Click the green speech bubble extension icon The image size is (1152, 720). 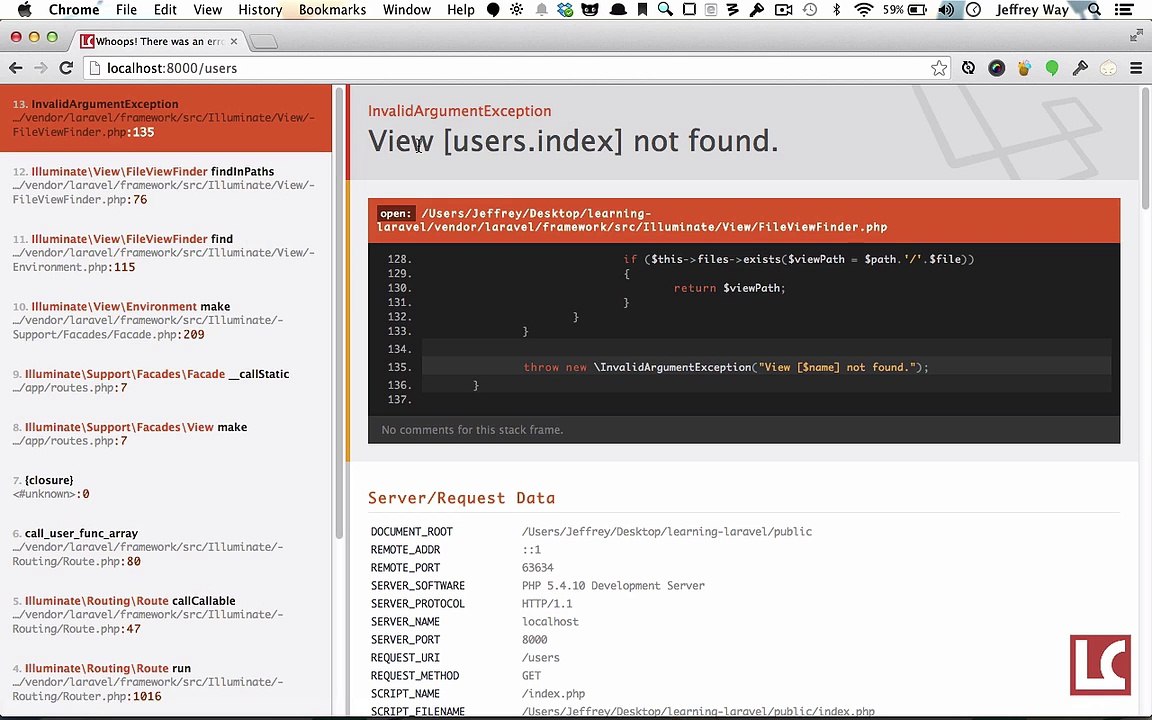coord(1052,68)
